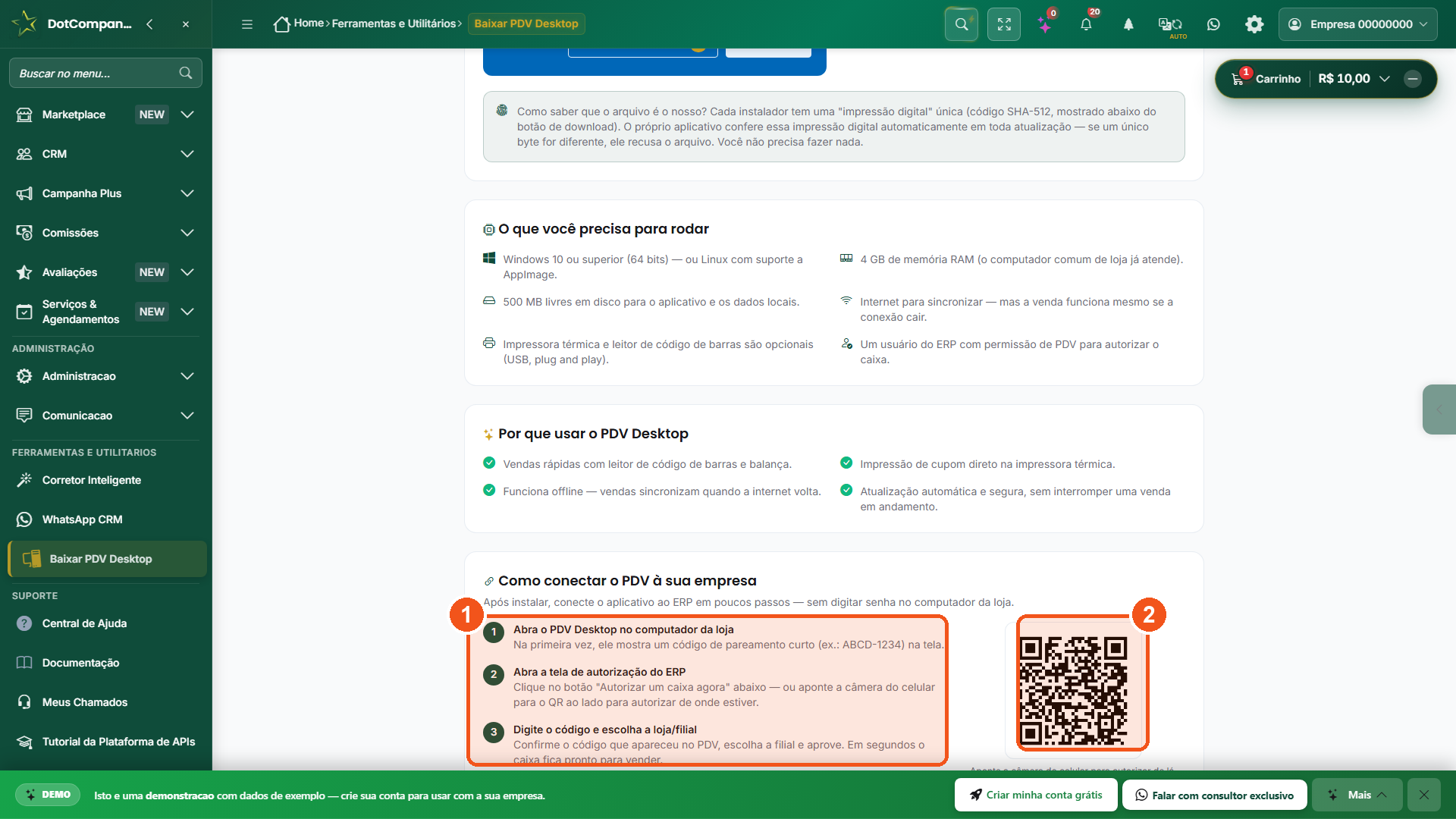The width and height of the screenshot is (1456, 819).
Task: Open the WhatsApp icon in header
Action: point(1213,24)
